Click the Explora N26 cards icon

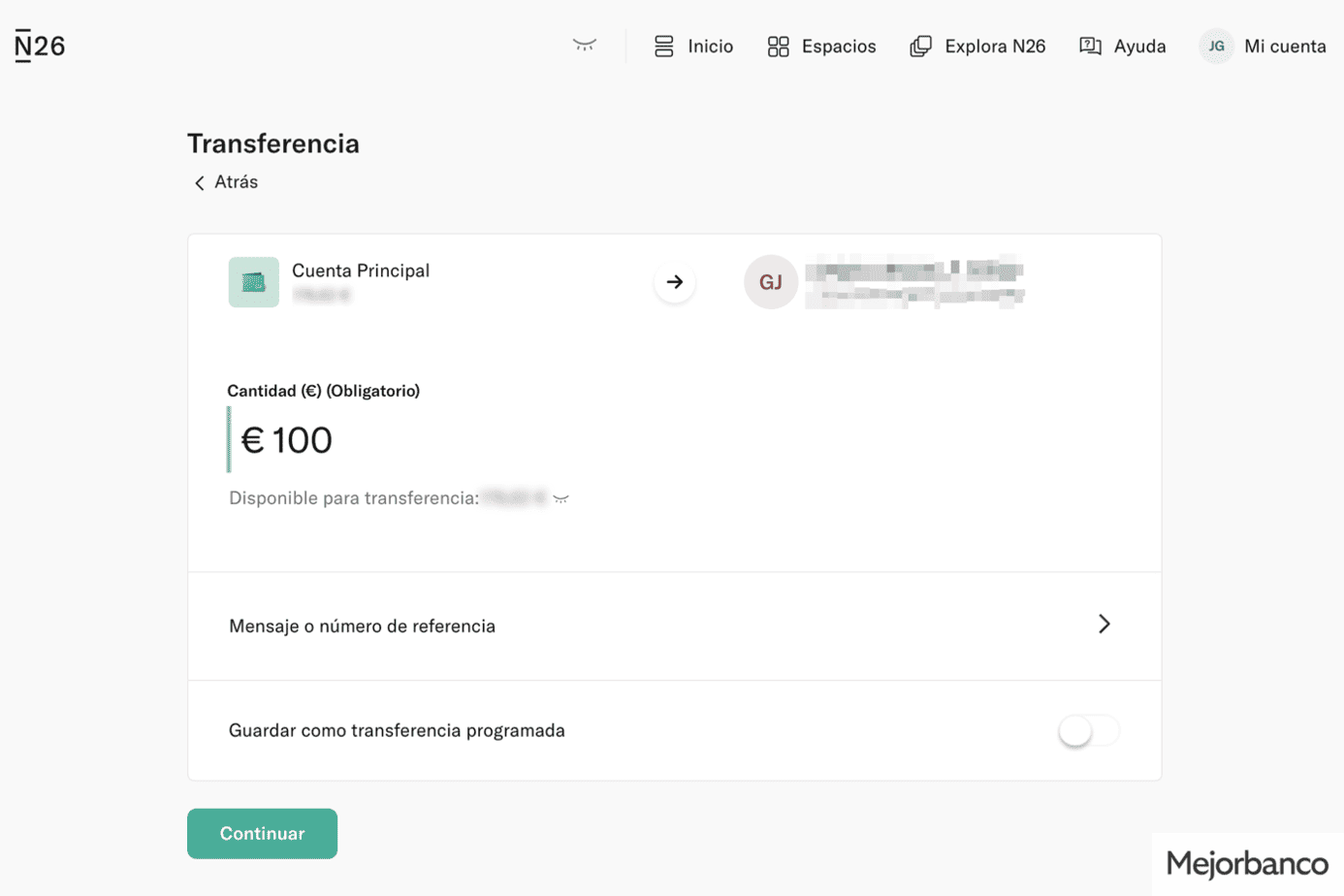click(920, 47)
